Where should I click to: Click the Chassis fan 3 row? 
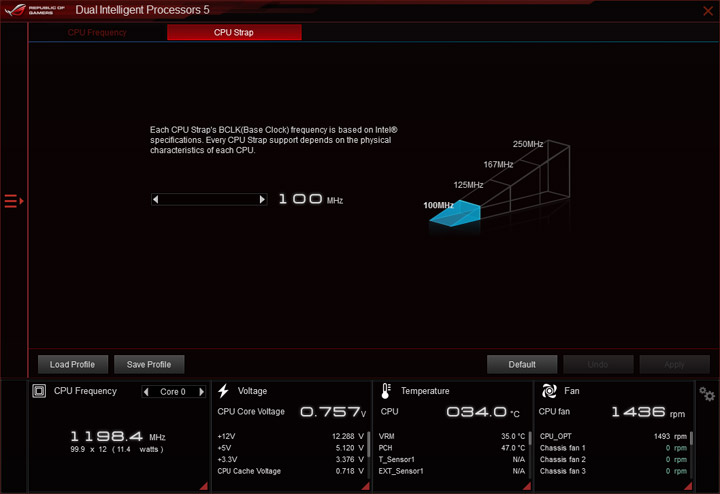[x=613, y=471]
